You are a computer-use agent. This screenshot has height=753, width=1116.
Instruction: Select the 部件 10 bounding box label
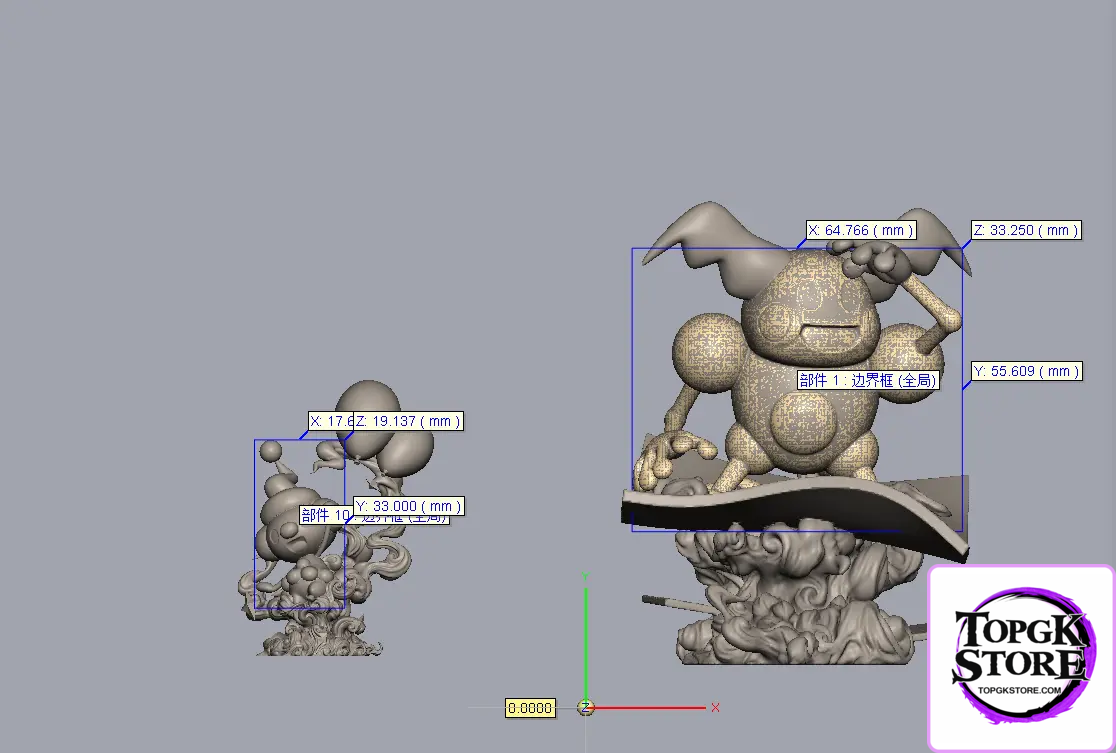point(326,515)
